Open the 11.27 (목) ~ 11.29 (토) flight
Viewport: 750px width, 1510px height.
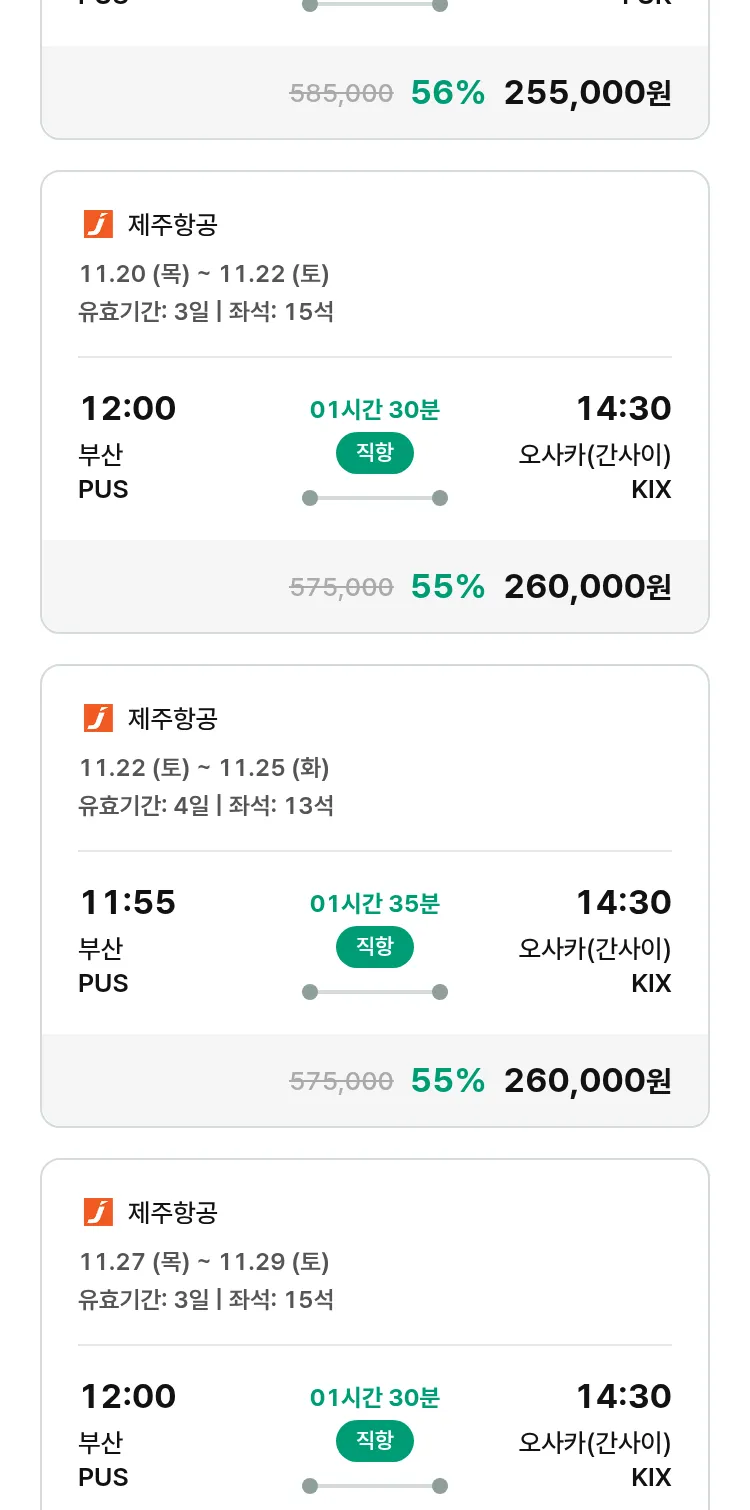point(204,1262)
